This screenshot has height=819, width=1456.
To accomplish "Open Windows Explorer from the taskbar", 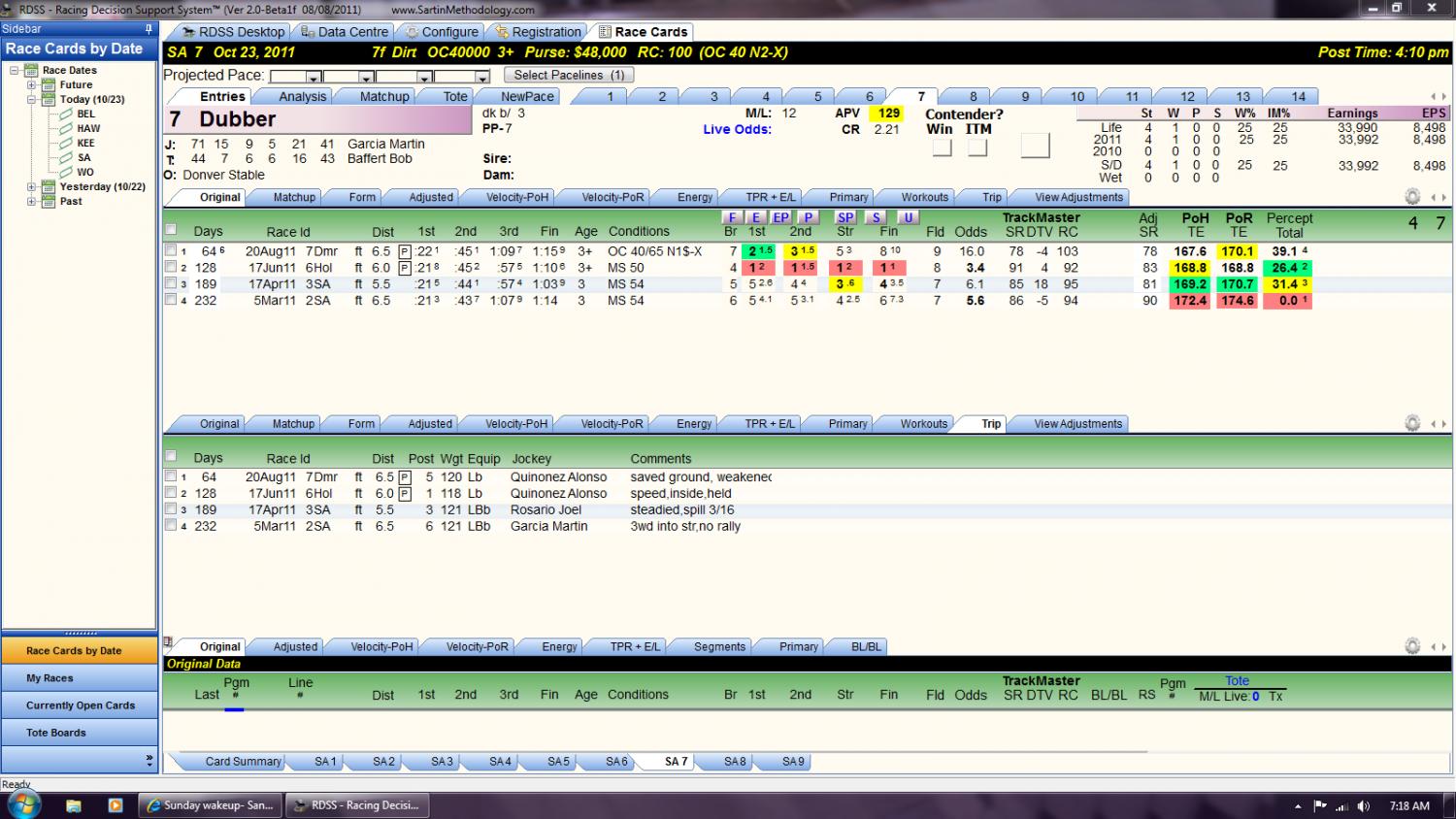I will click(x=74, y=805).
